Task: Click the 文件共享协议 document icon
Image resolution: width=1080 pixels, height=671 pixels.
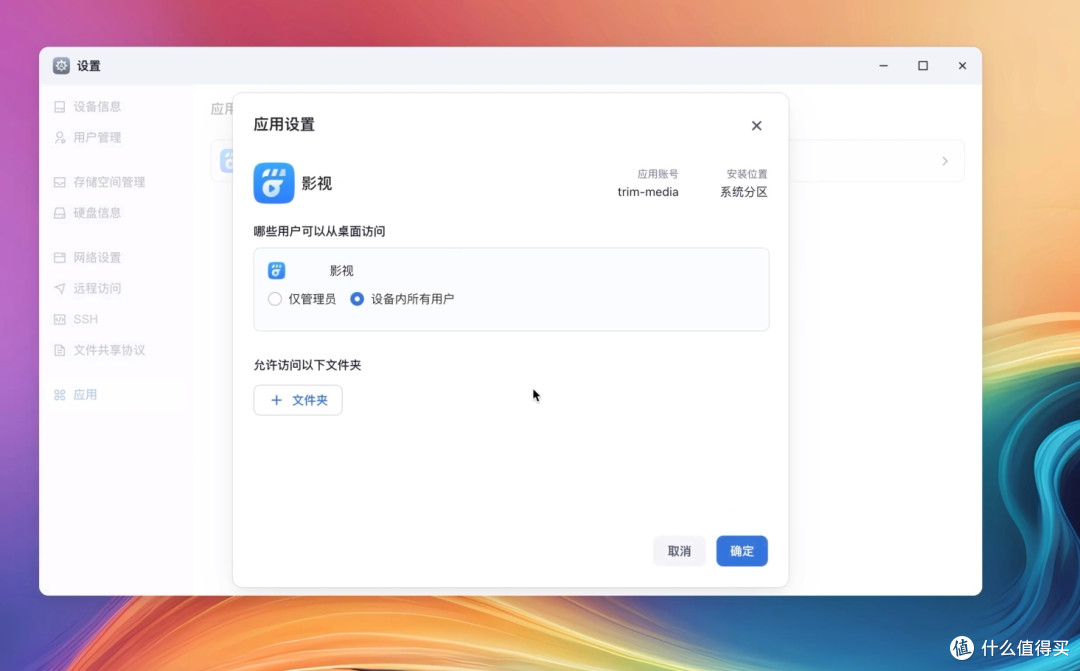Action: (60, 351)
